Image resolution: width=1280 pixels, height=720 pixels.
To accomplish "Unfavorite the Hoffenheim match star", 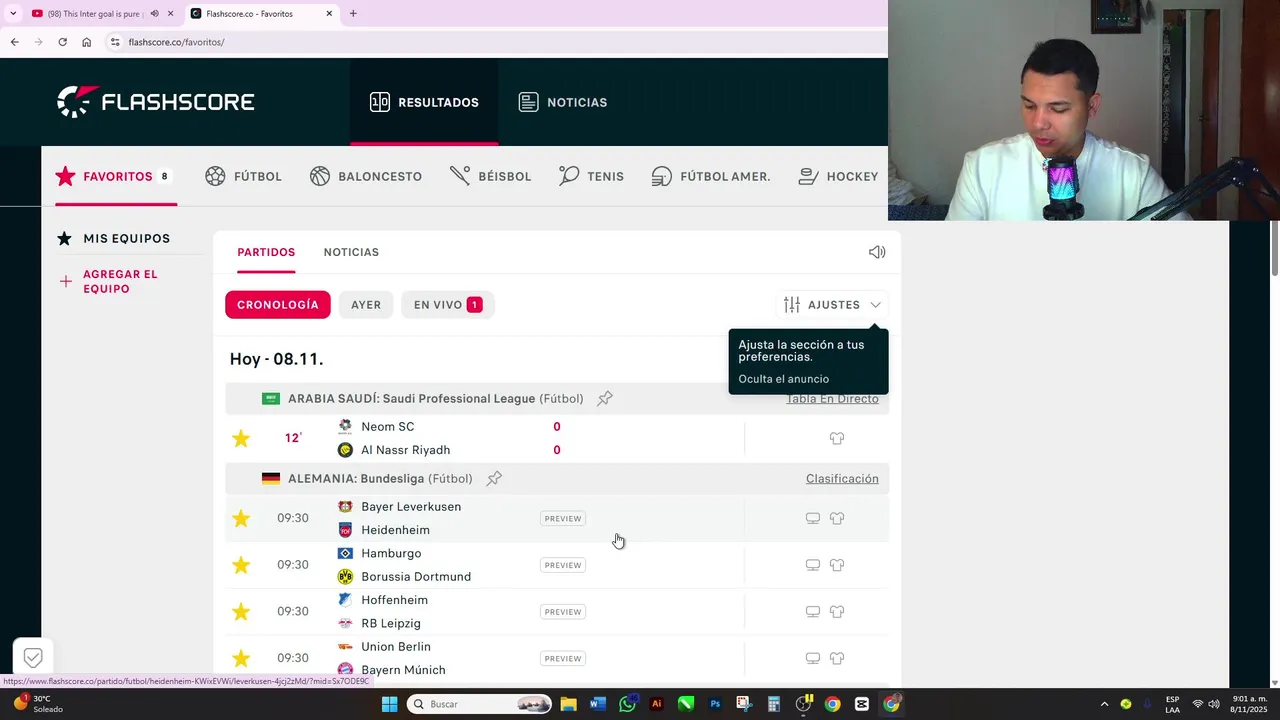I will pos(241,611).
